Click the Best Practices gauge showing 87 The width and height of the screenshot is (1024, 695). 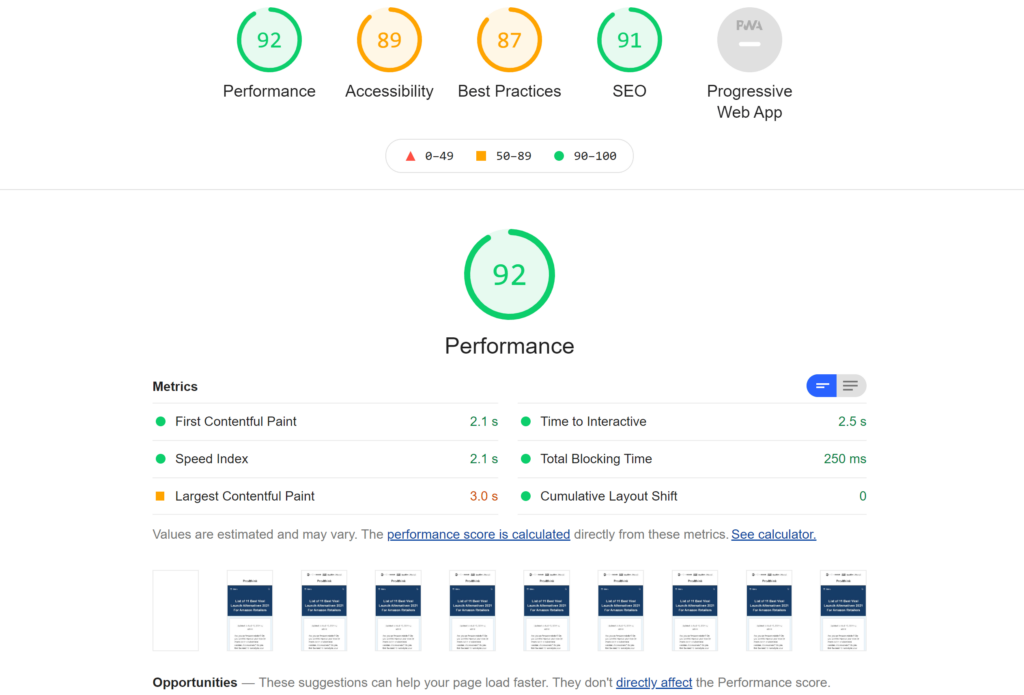tap(509, 40)
